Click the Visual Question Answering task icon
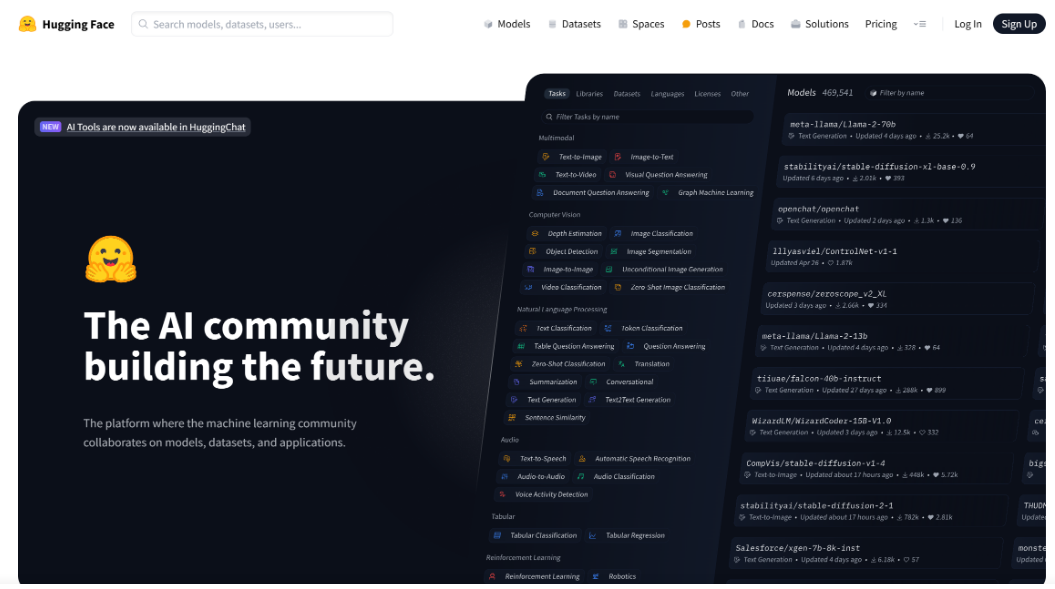 [x=612, y=174]
